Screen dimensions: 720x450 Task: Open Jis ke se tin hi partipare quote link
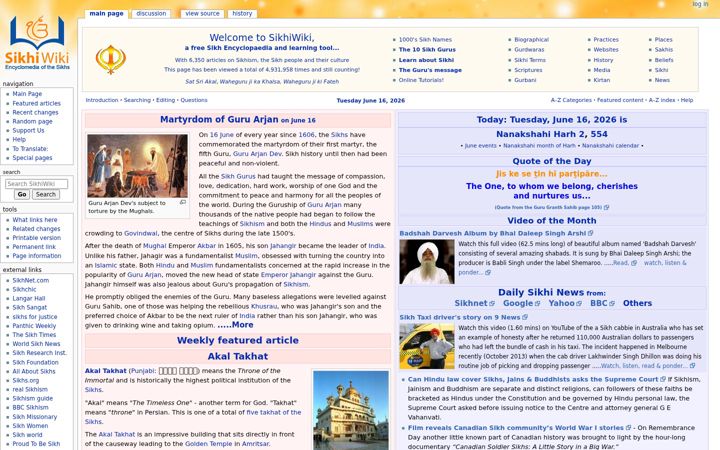(551, 174)
